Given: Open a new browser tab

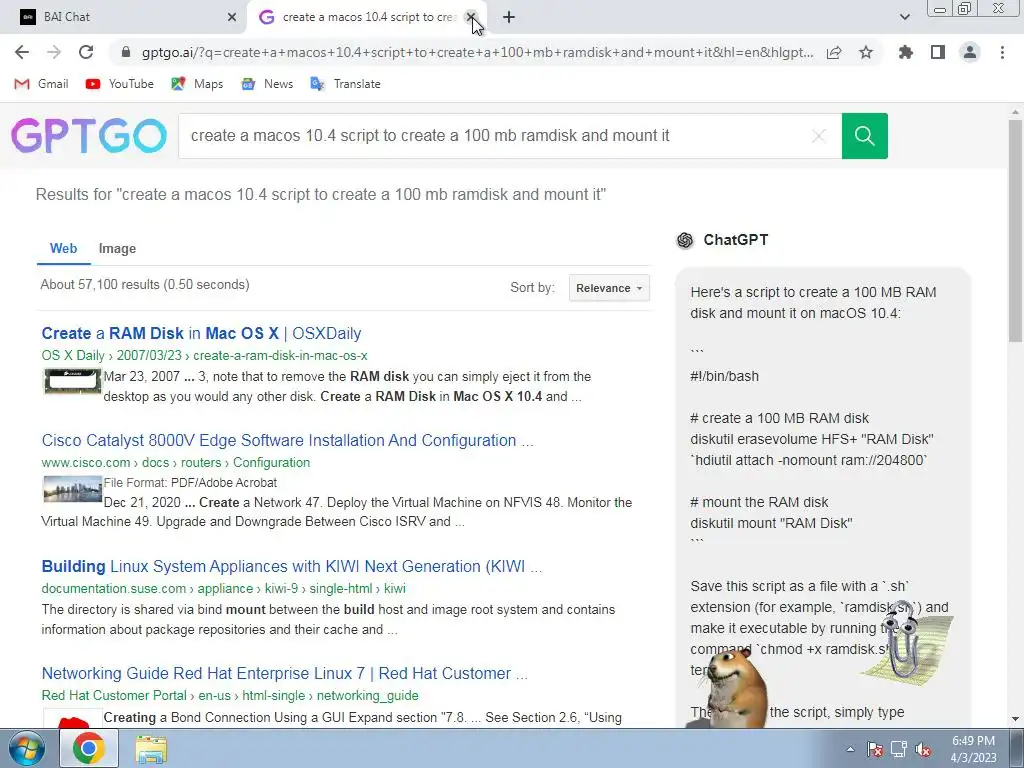Looking at the screenshot, I should 509,17.
